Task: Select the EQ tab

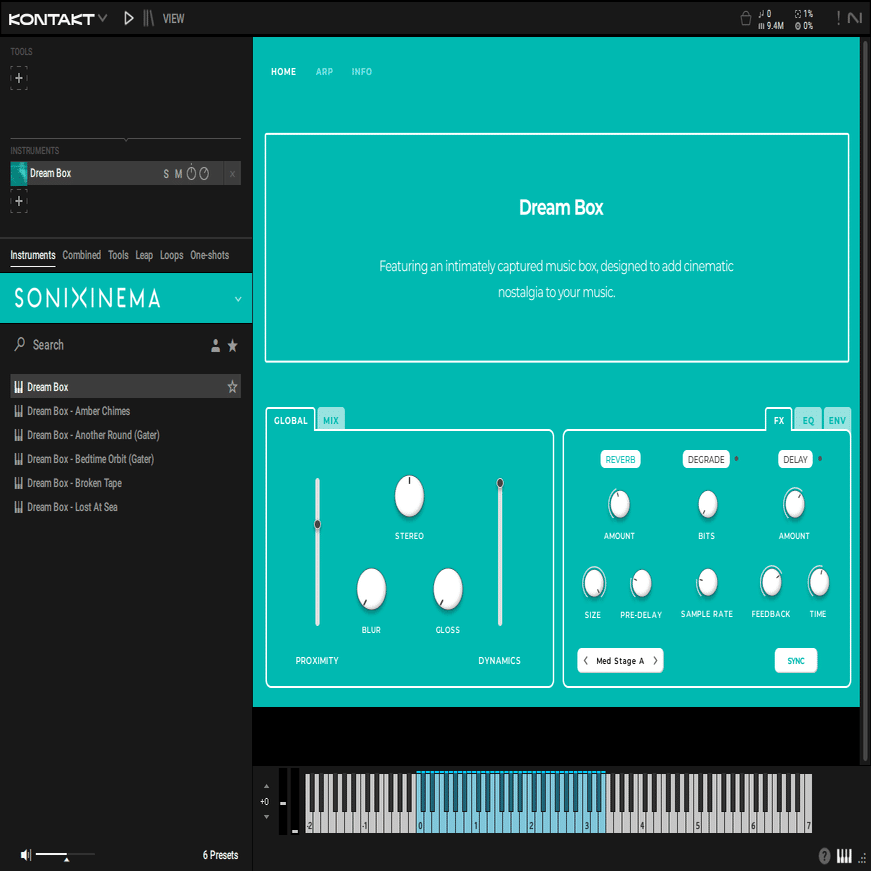Action: point(808,420)
